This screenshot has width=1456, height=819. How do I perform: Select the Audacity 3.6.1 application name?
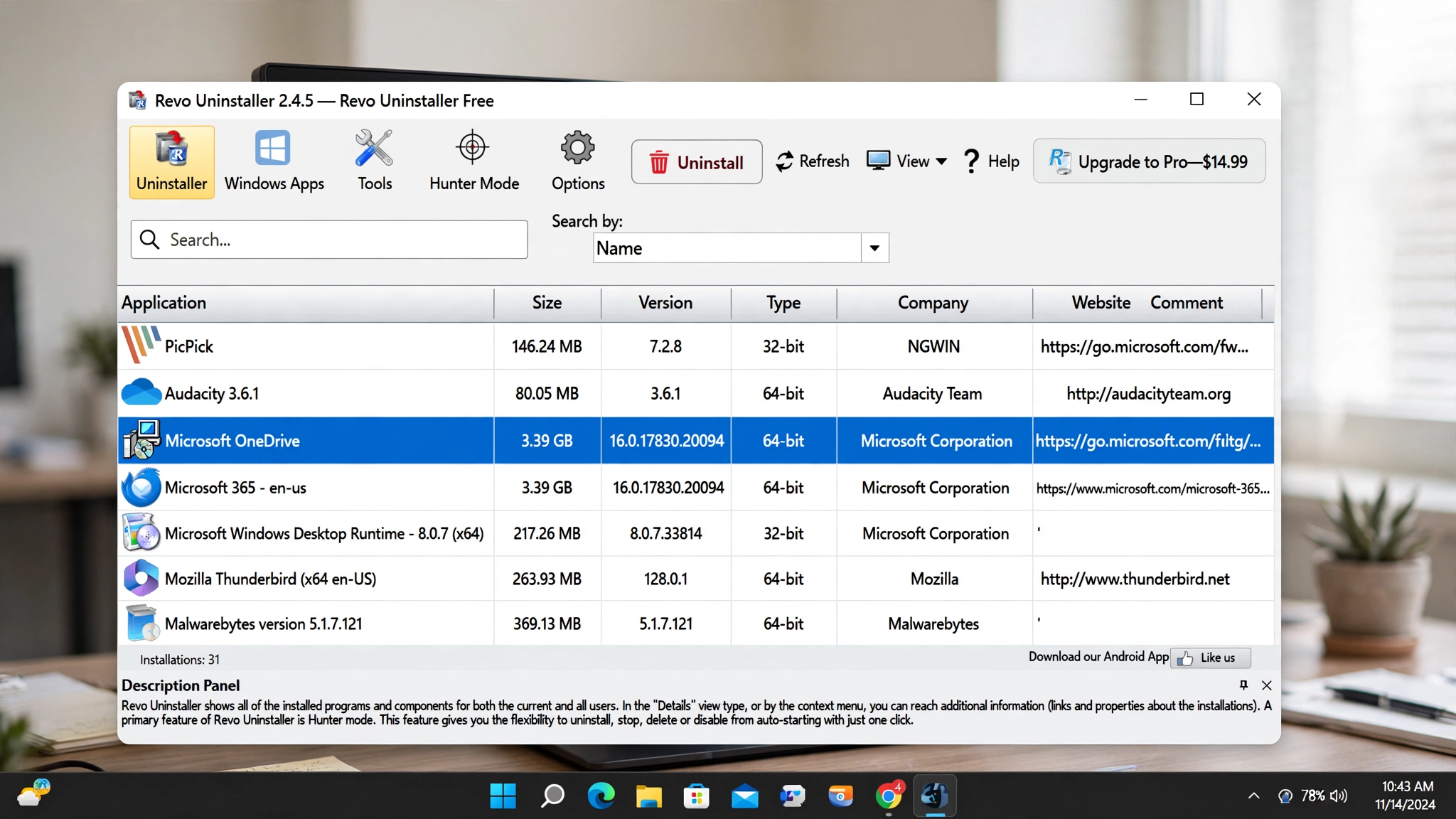pos(212,393)
